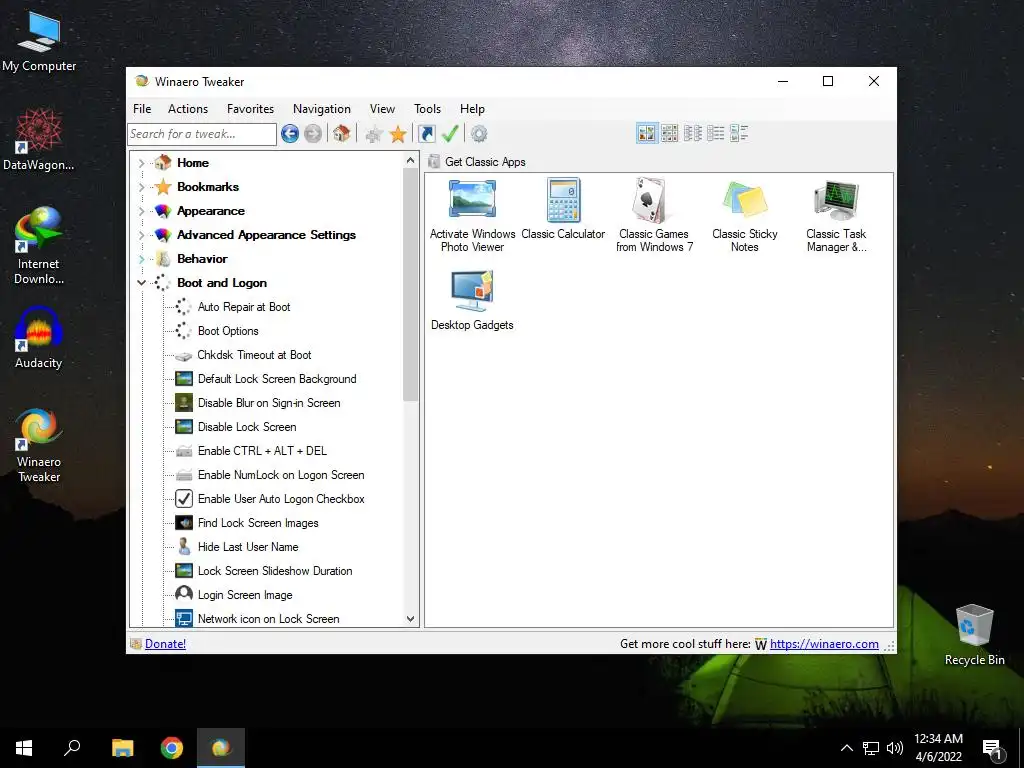Open the Help menu
The image size is (1024, 768).
point(472,109)
